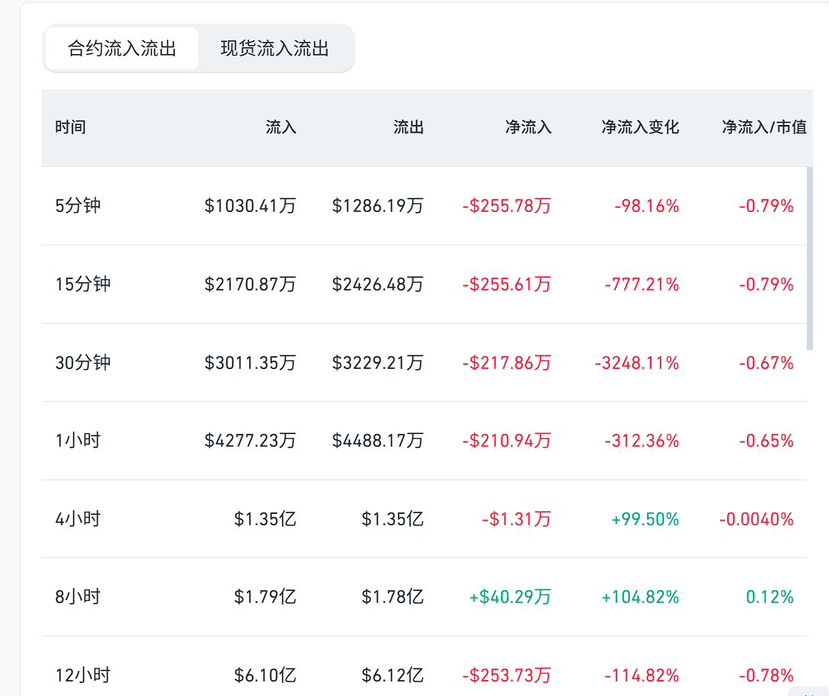Screen dimensions: 829x696
Task: Select the 1小时 time row label
Action: tap(78, 440)
